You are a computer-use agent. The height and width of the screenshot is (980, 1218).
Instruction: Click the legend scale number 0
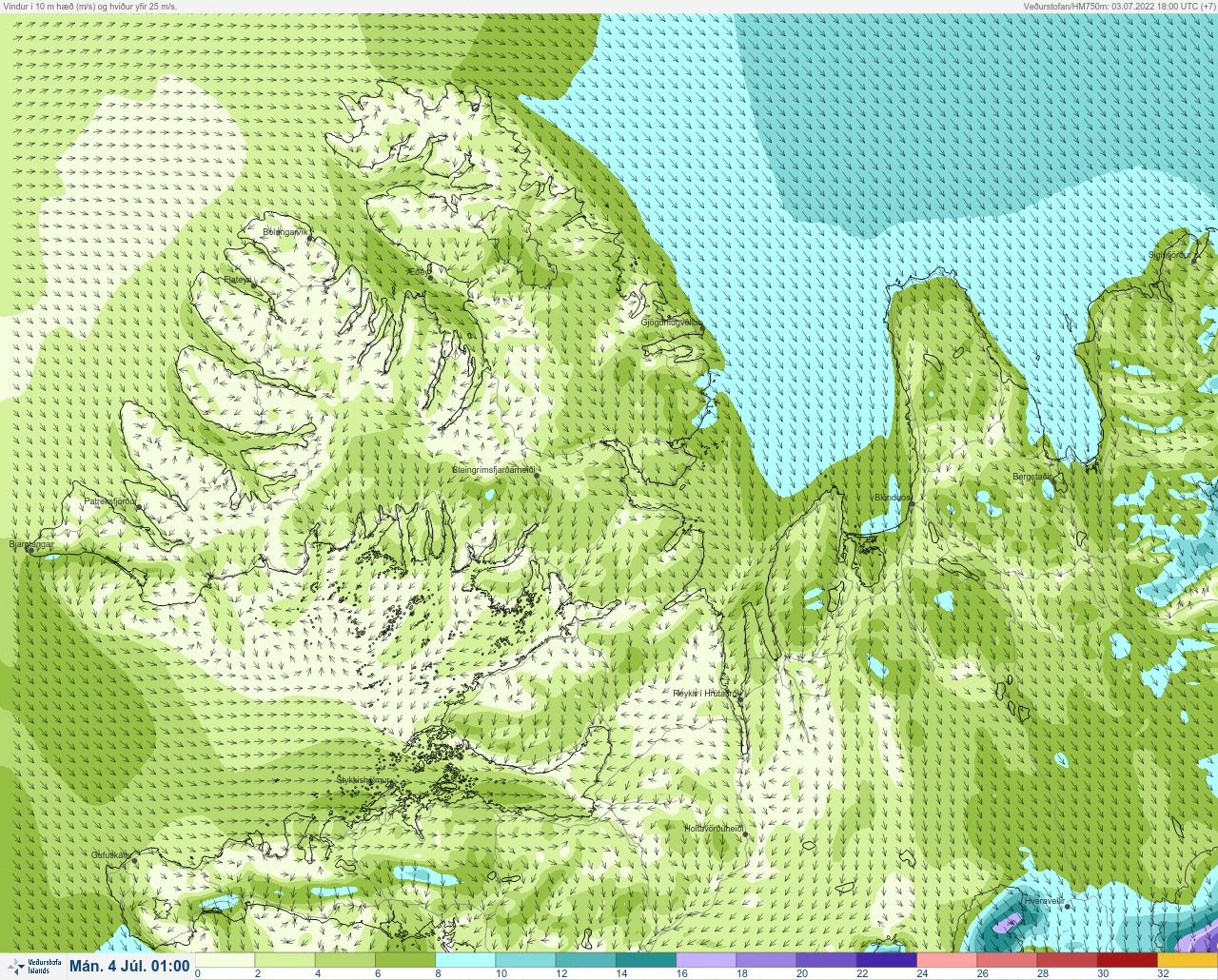(198, 973)
